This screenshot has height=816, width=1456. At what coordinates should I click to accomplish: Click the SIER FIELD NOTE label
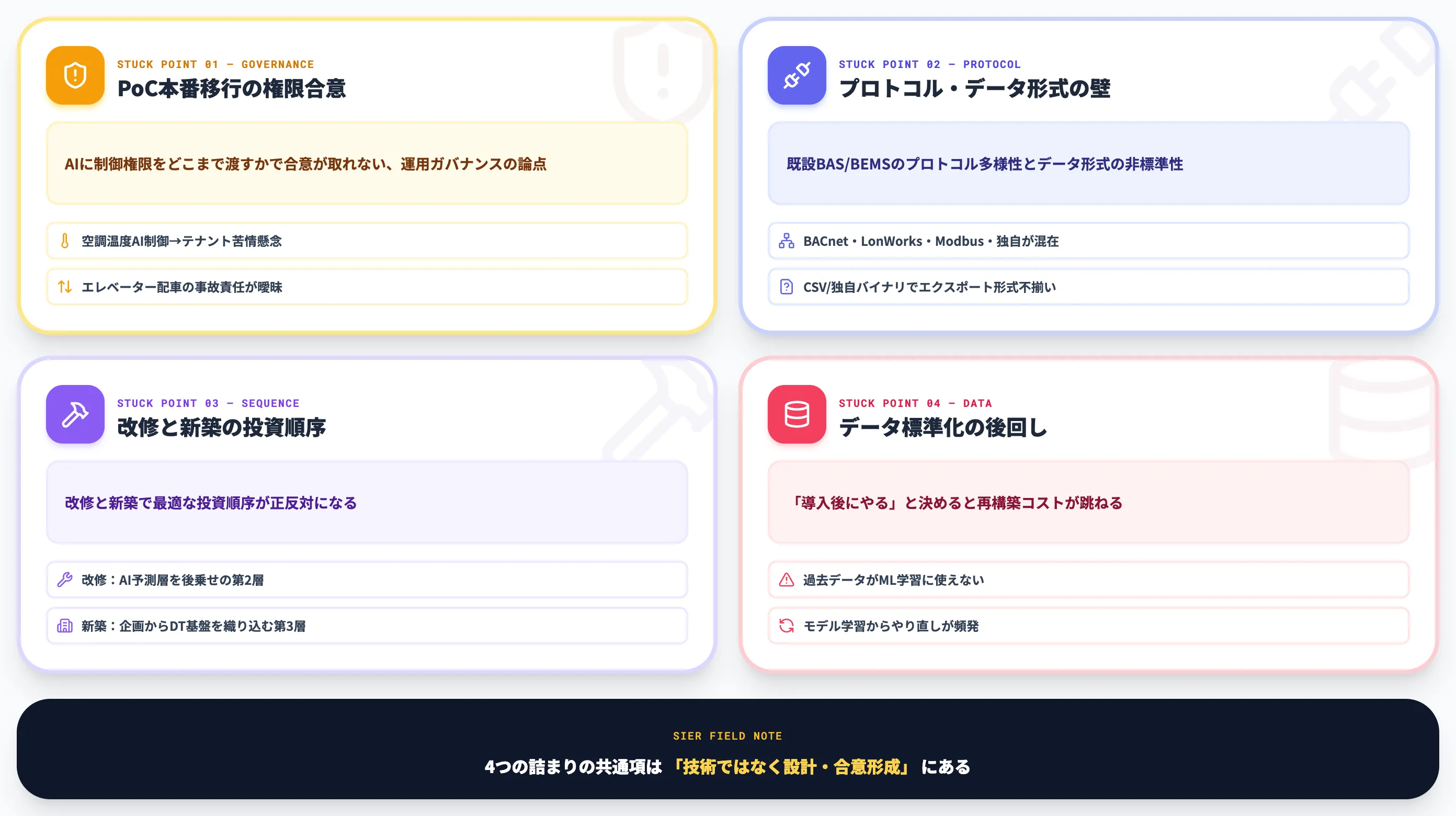727,735
